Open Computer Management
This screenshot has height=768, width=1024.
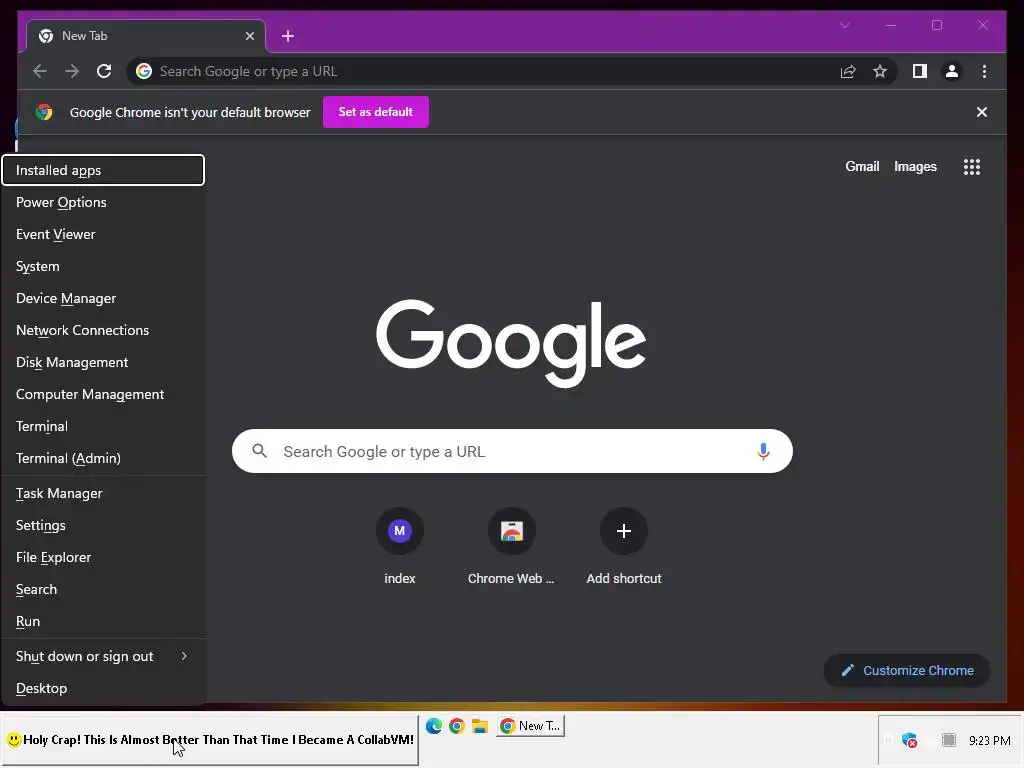tap(103, 394)
